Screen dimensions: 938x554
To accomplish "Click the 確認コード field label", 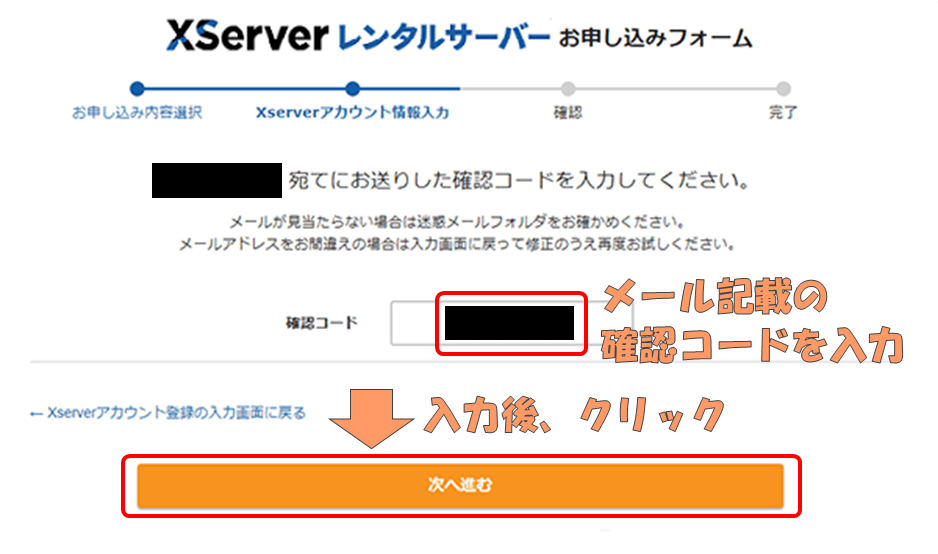I will tap(321, 323).
